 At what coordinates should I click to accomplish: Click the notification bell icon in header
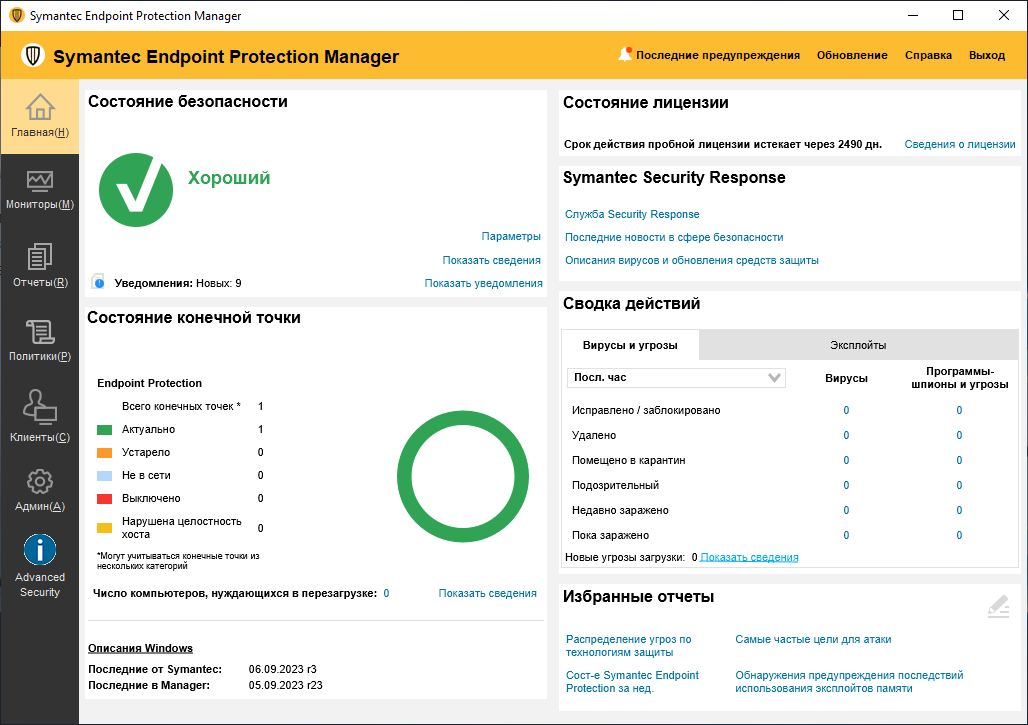(625, 54)
